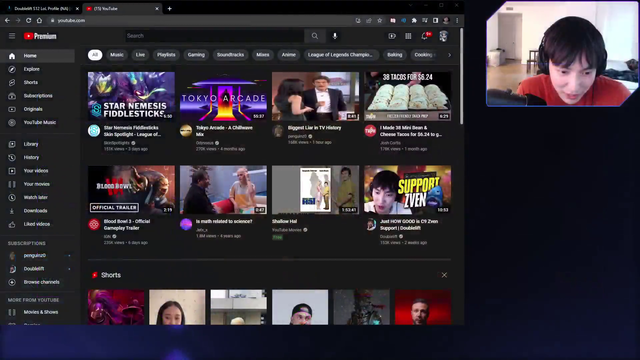Open Browse channels
This screenshot has height=360, width=640.
coord(37,282)
